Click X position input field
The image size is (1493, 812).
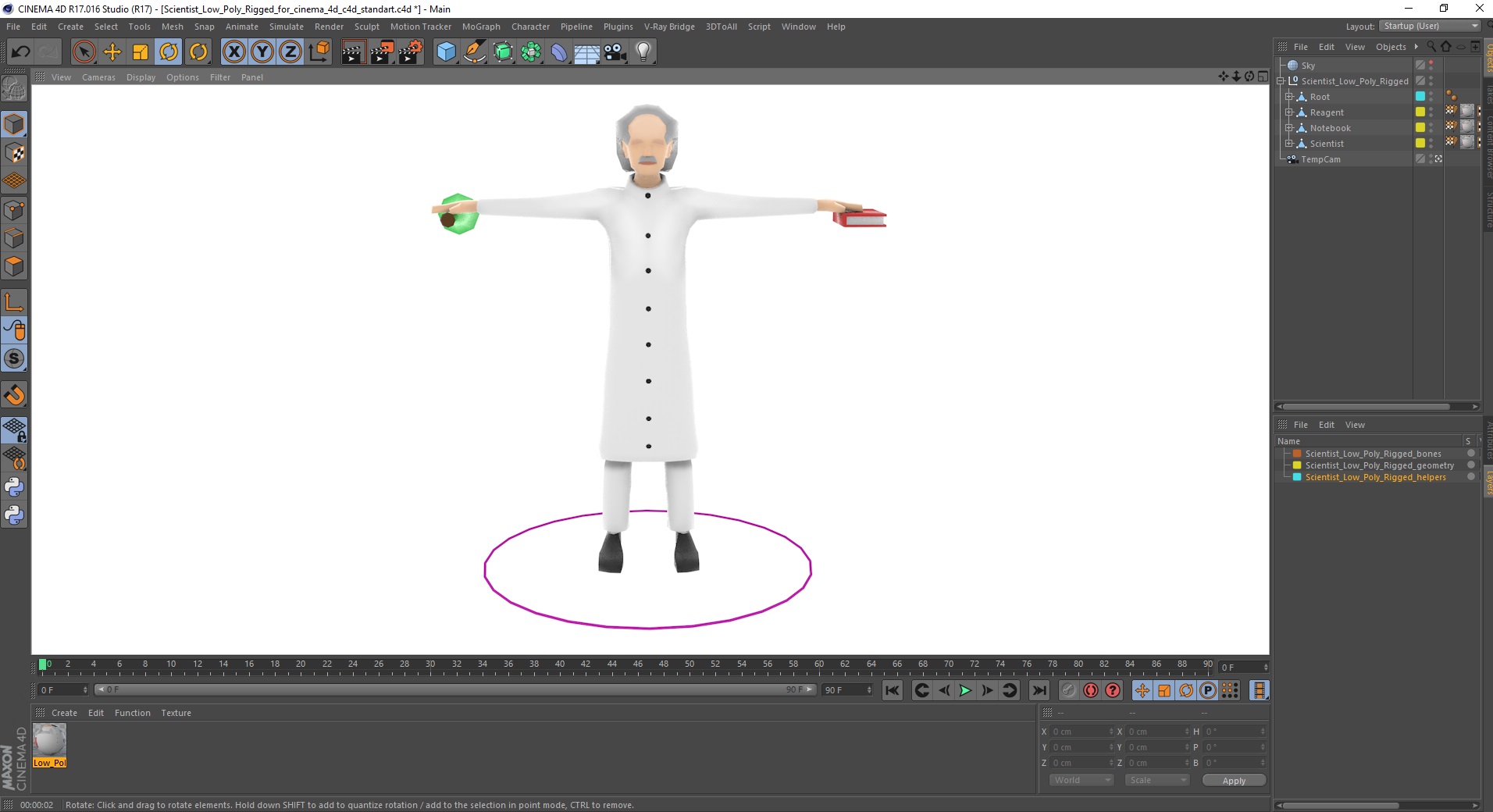tap(1081, 732)
